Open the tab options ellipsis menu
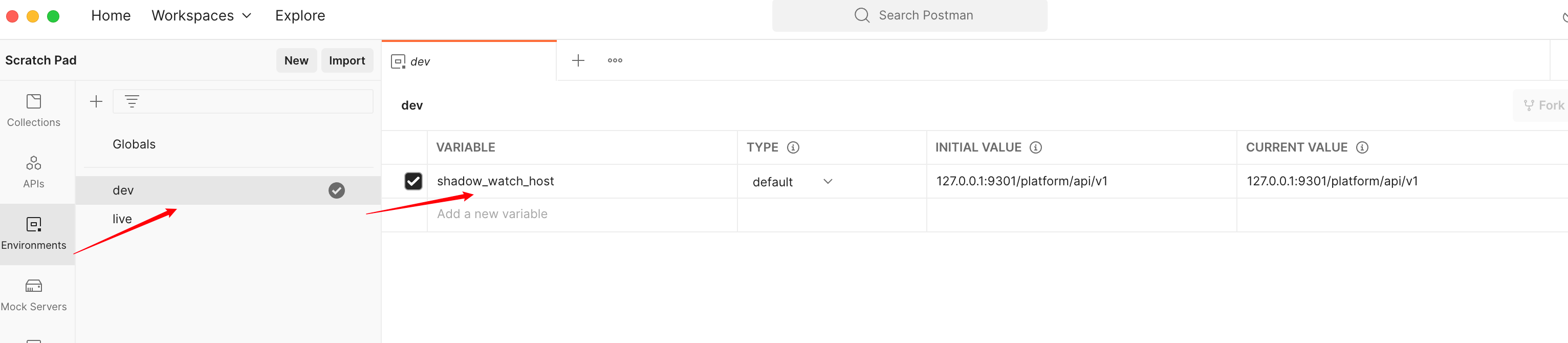1568x343 pixels. [615, 60]
